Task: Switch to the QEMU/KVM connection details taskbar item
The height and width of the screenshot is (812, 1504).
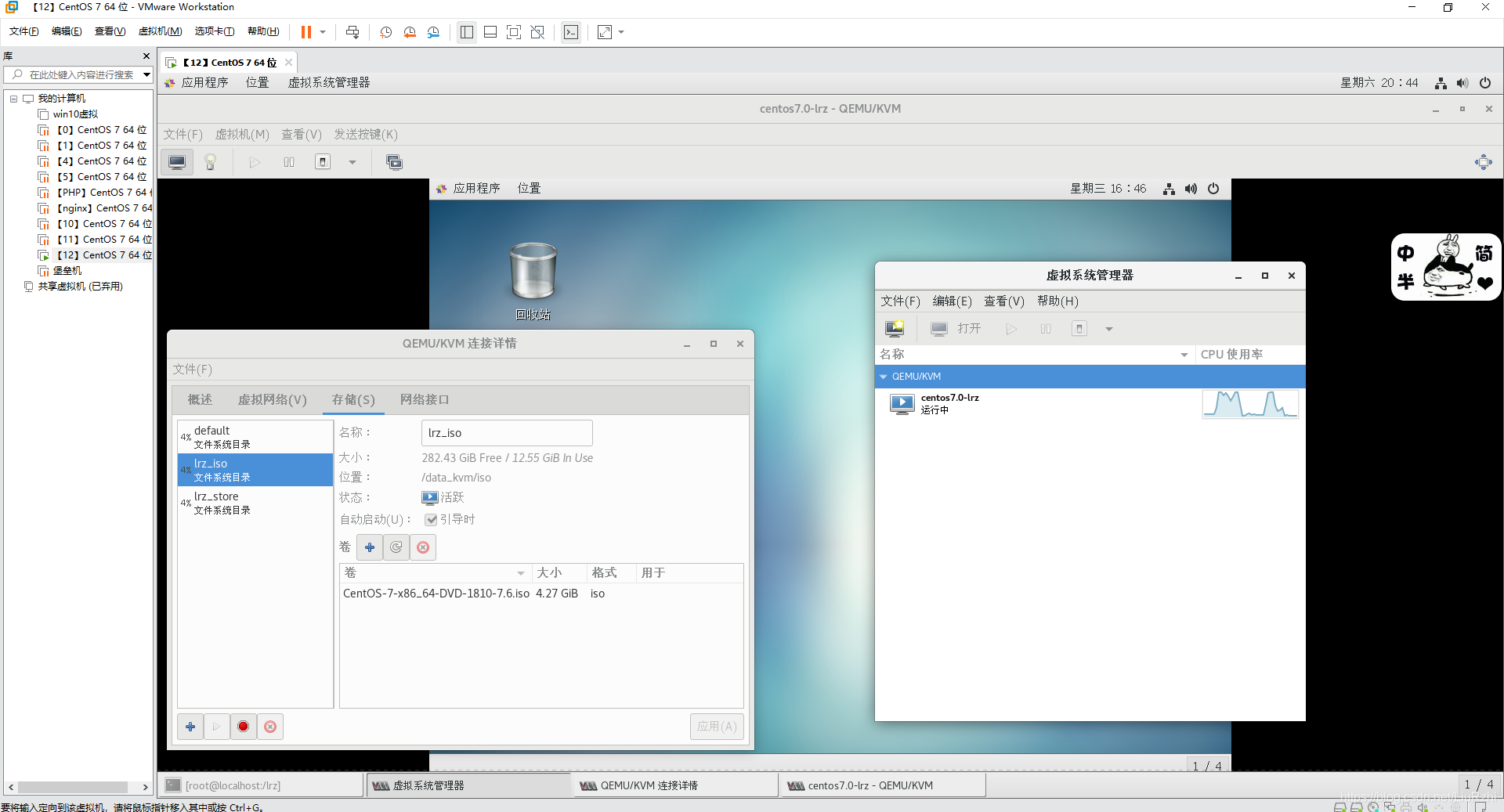Action: click(x=676, y=785)
